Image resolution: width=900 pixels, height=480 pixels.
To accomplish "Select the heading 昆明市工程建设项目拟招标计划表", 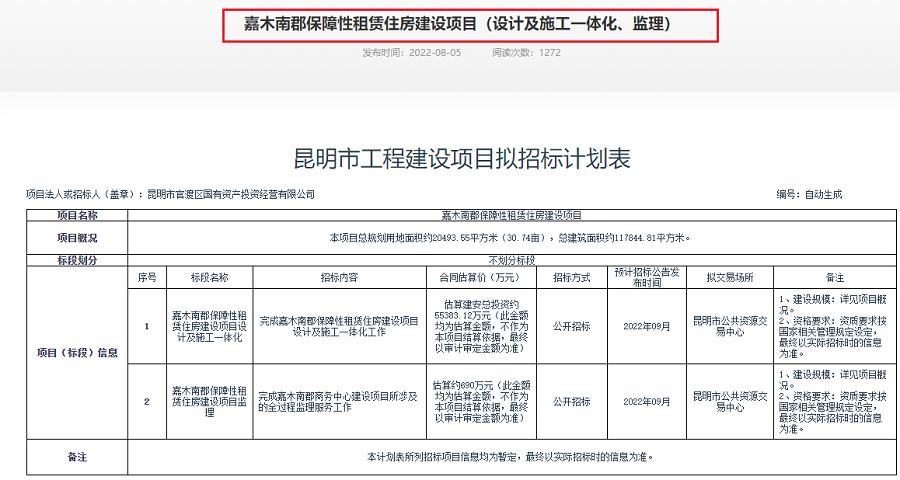I will point(460,158).
